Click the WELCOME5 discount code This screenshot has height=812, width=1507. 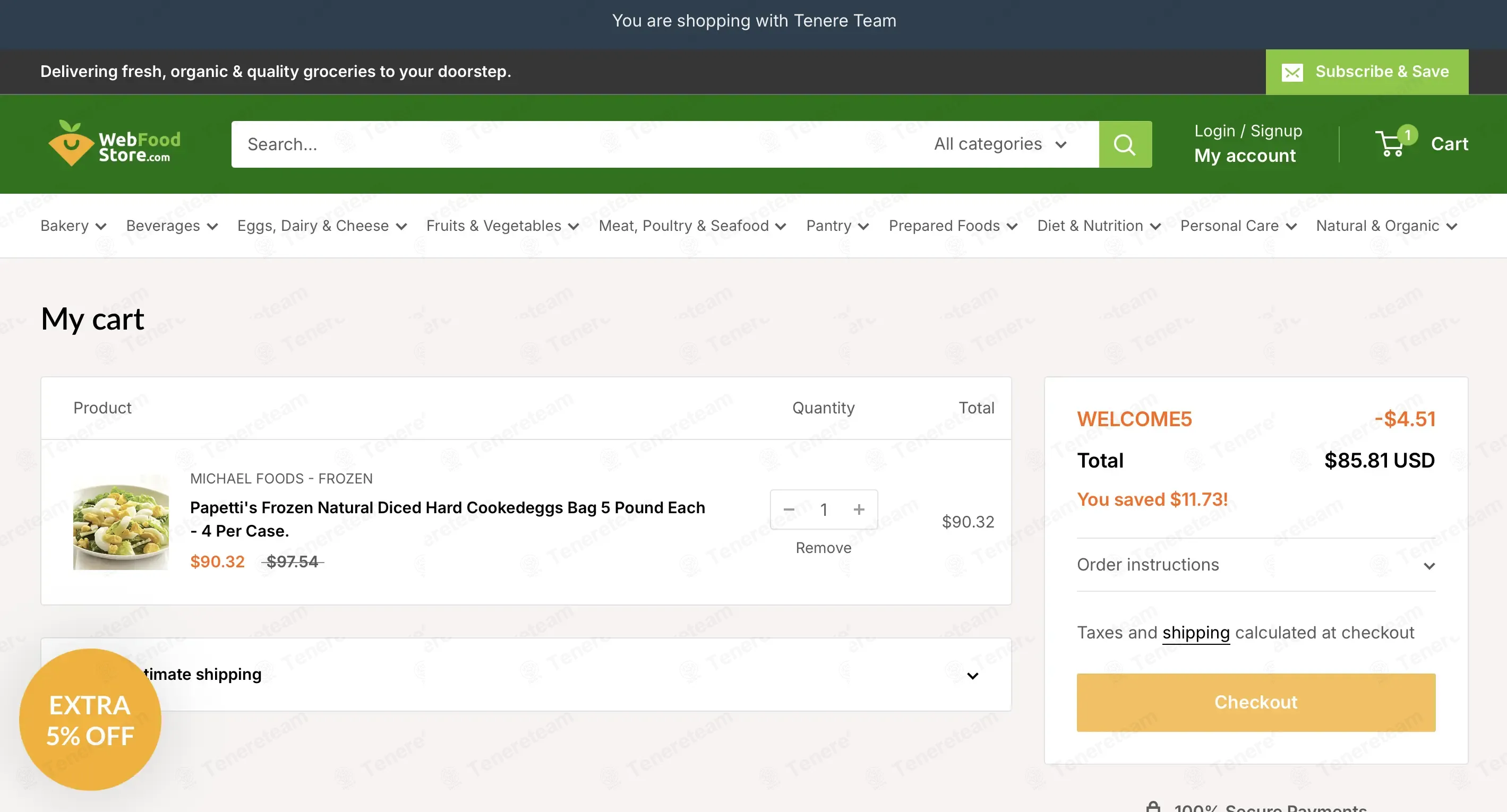(x=1134, y=419)
